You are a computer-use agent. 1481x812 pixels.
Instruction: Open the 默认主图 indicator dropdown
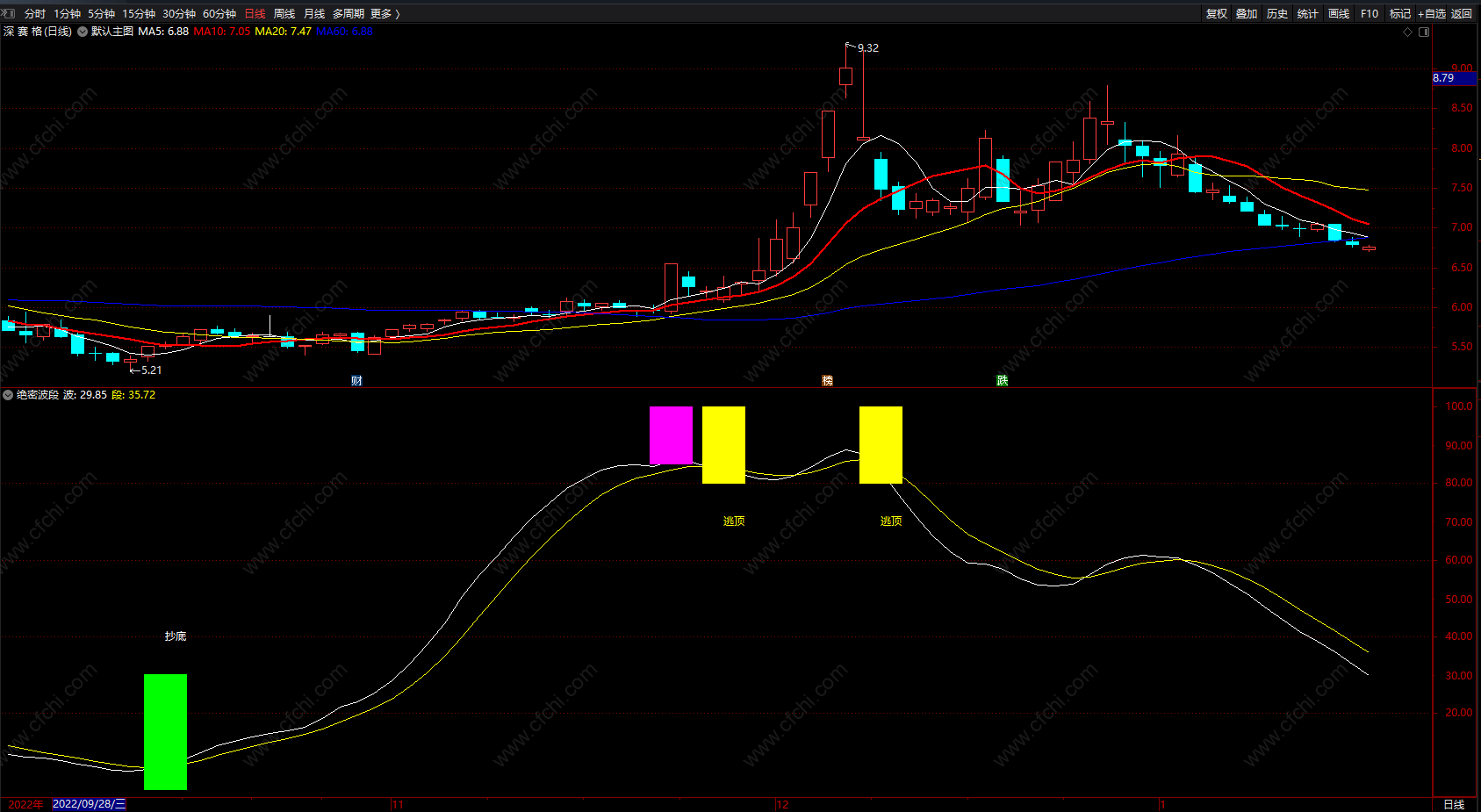point(83,32)
